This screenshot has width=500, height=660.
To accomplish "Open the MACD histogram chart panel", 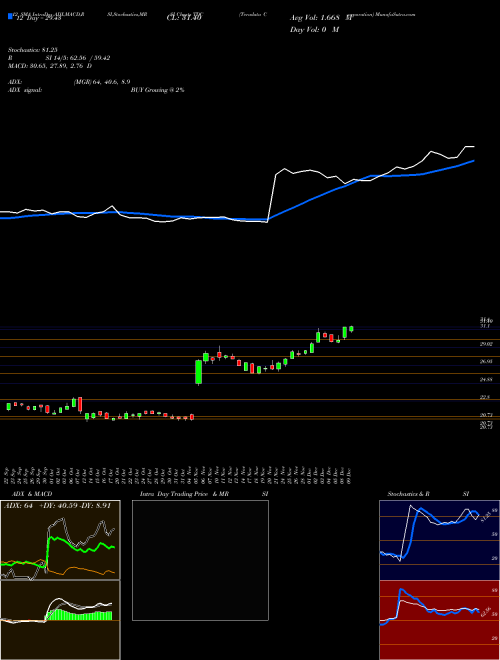I will tap(60, 620).
